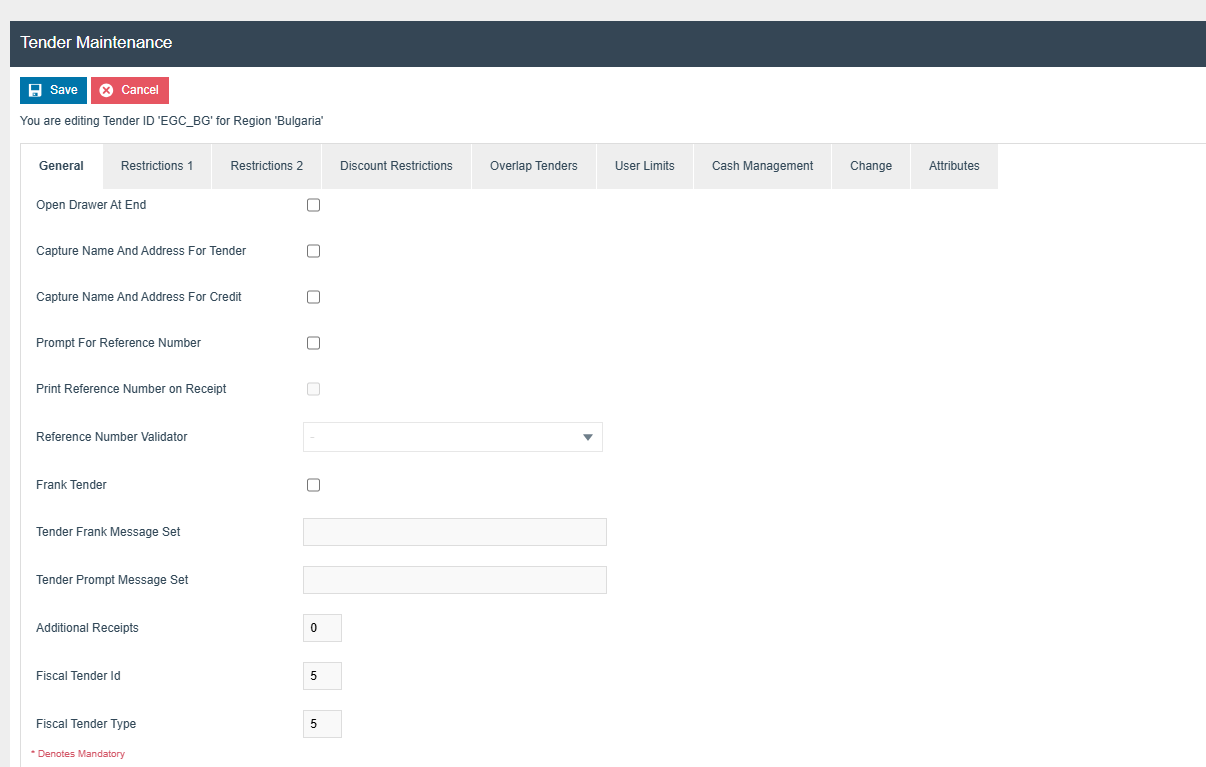Focus the Fiscal Tender Id field
The image size is (1206, 767).
coord(322,676)
